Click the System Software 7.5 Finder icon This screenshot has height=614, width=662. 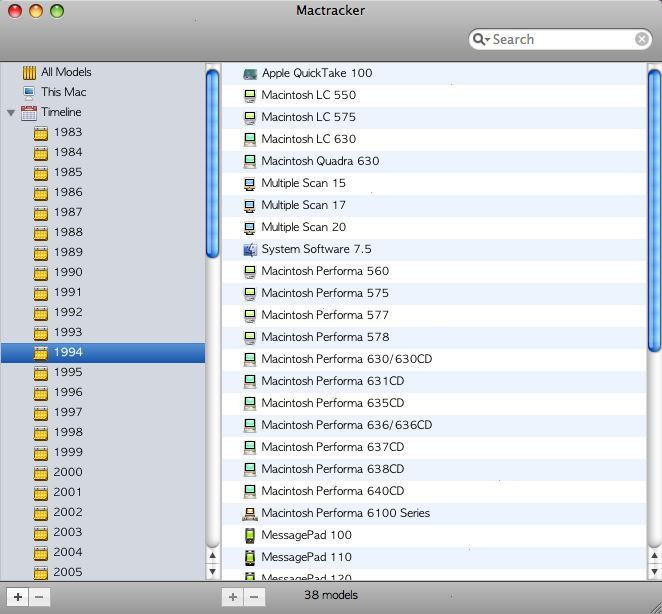click(x=250, y=250)
